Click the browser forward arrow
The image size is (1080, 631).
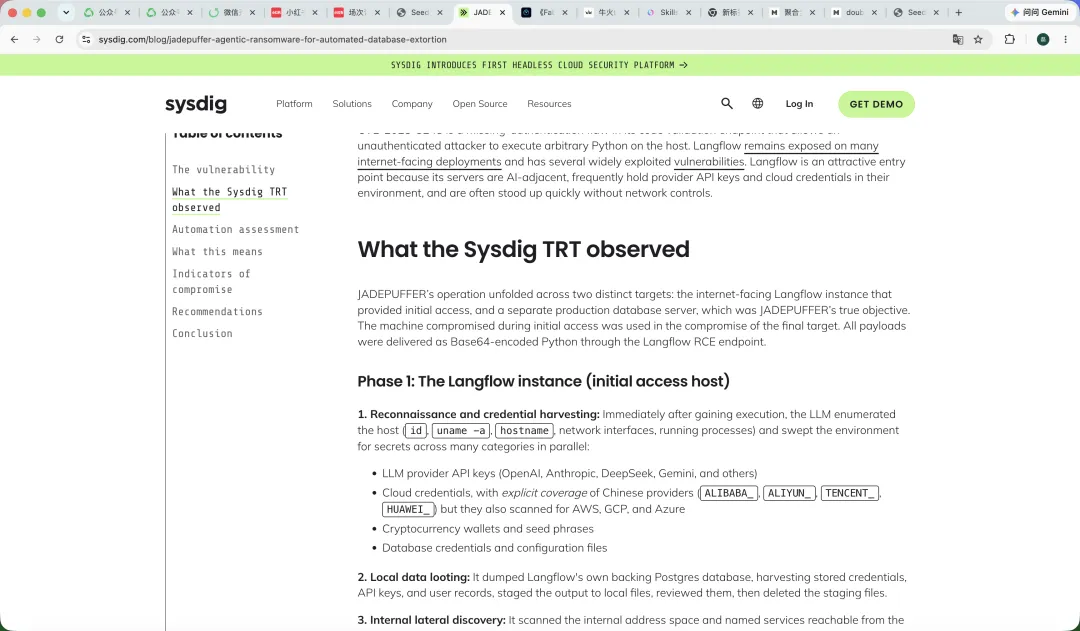click(37, 39)
